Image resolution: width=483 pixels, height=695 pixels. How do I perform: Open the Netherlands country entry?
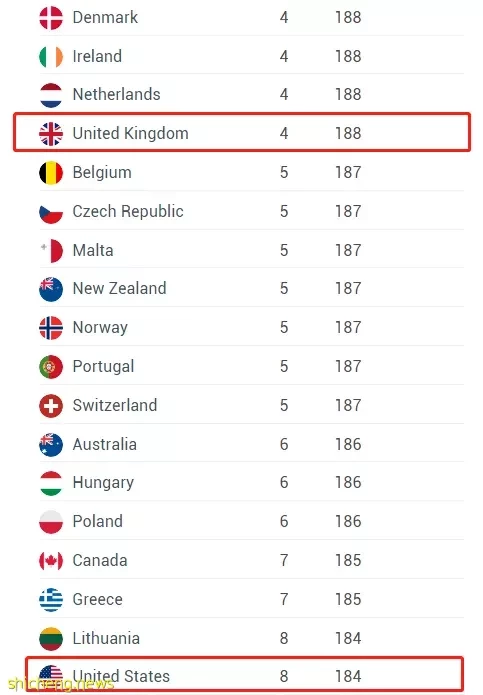(117, 94)
